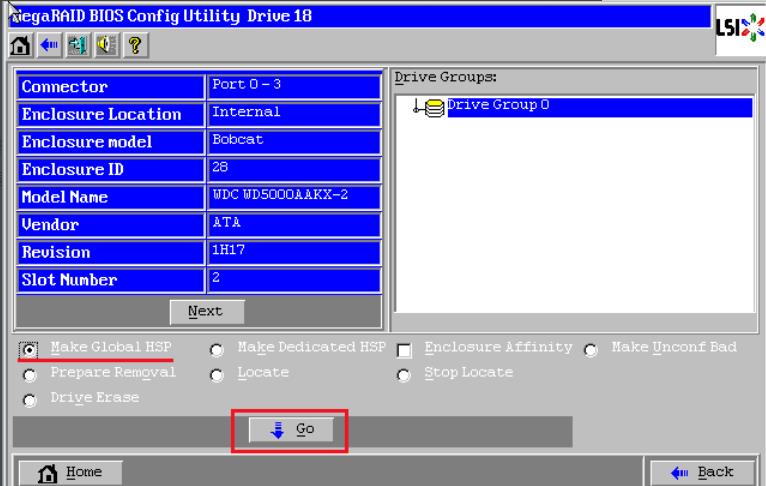The height and width of the screenshot is (486, 766).
Task: Click the LSI logo
Action: click(740, 28)
